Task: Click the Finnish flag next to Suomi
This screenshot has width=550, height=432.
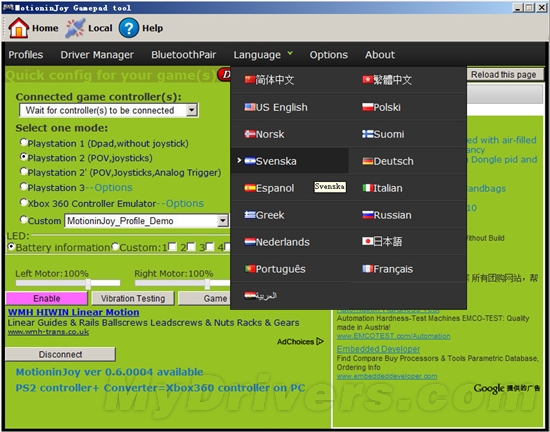Action: pos(368,134)
